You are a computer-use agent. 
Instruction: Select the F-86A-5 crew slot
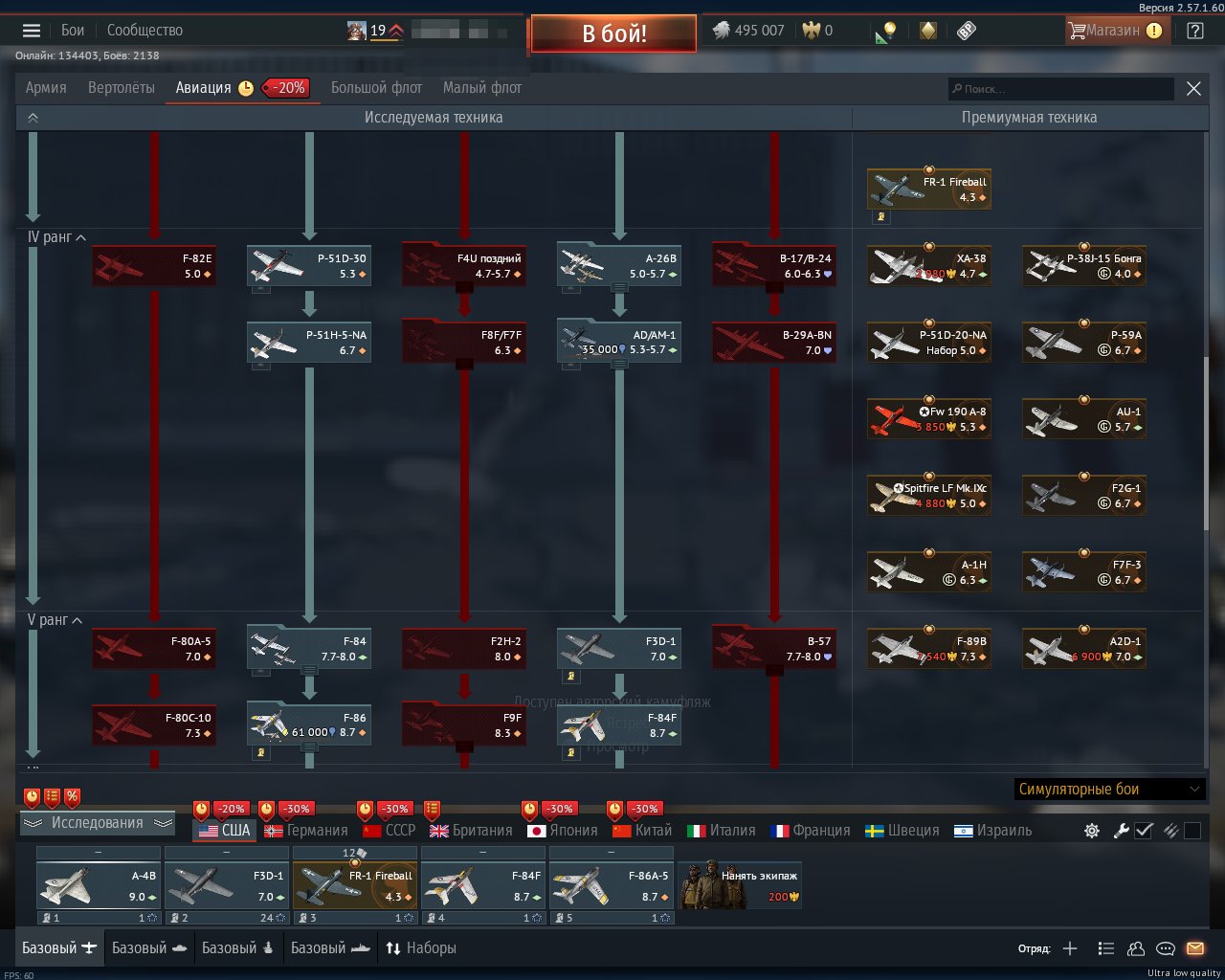[612, 885]
